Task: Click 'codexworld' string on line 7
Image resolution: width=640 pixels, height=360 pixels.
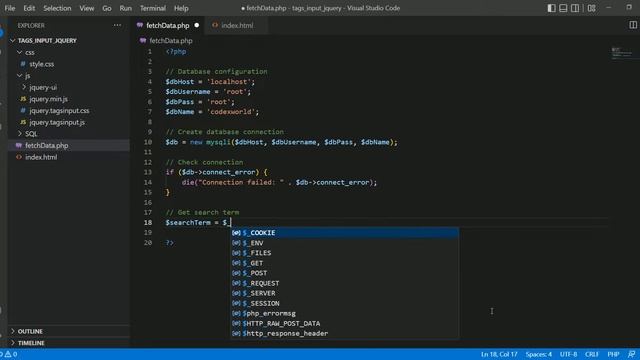Action: point(231,112)
